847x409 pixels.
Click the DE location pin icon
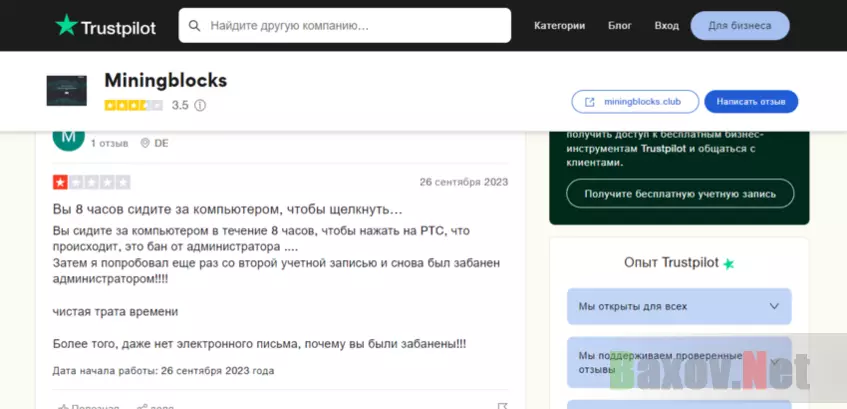point(145,143)
